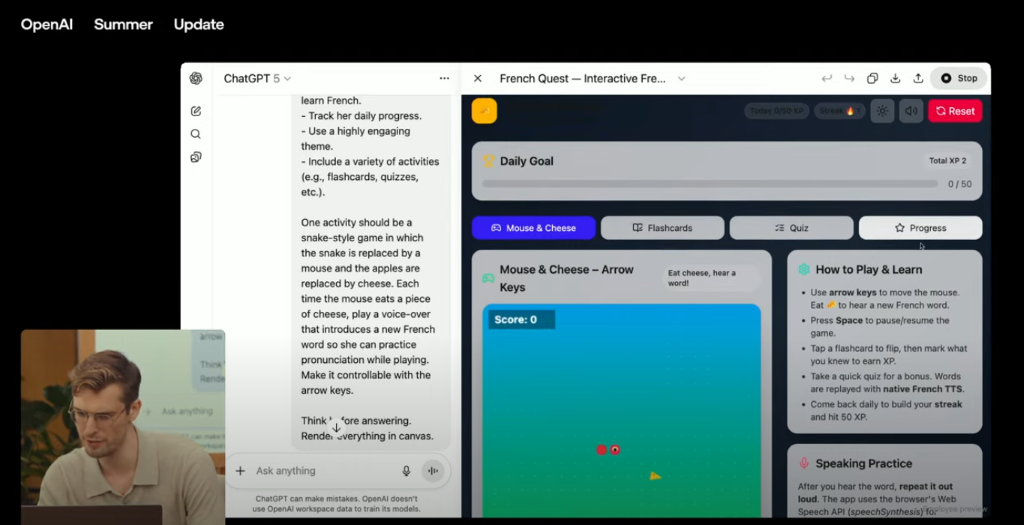The height and width of the screenshot is (525, 1024).
Task: Click the Speaking Practice microphone icon
Action: (804, 464)
